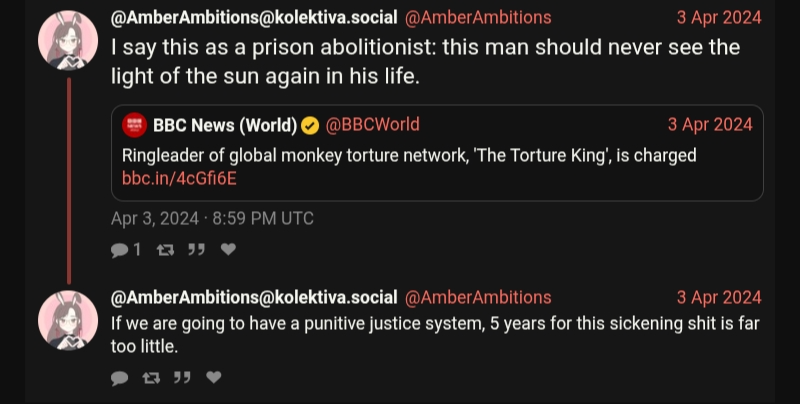Click first post's 3 Apr 2024 date
Image resolution: width=800 pixels, height=404 pixels.
tap(718, 18)
